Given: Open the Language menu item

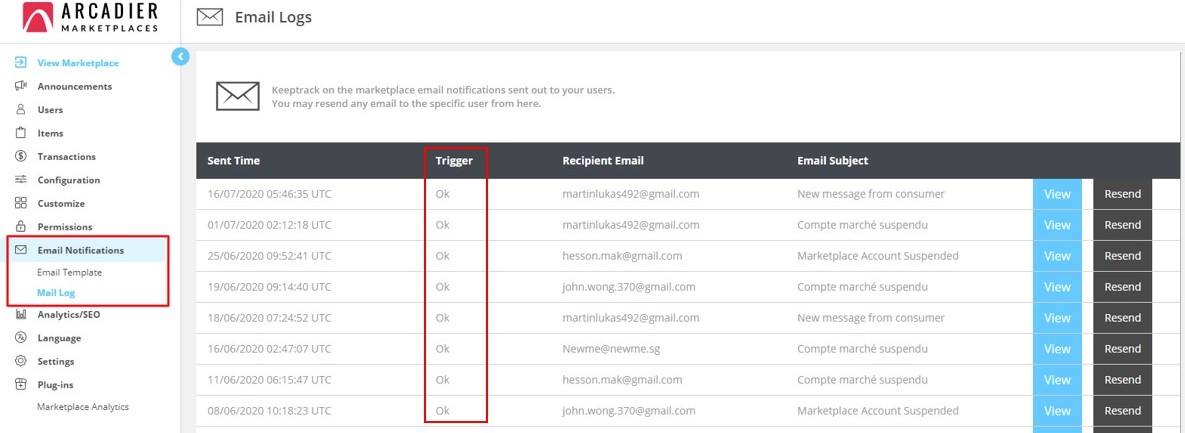Looking at the screenshot, I should pos(59,338).
